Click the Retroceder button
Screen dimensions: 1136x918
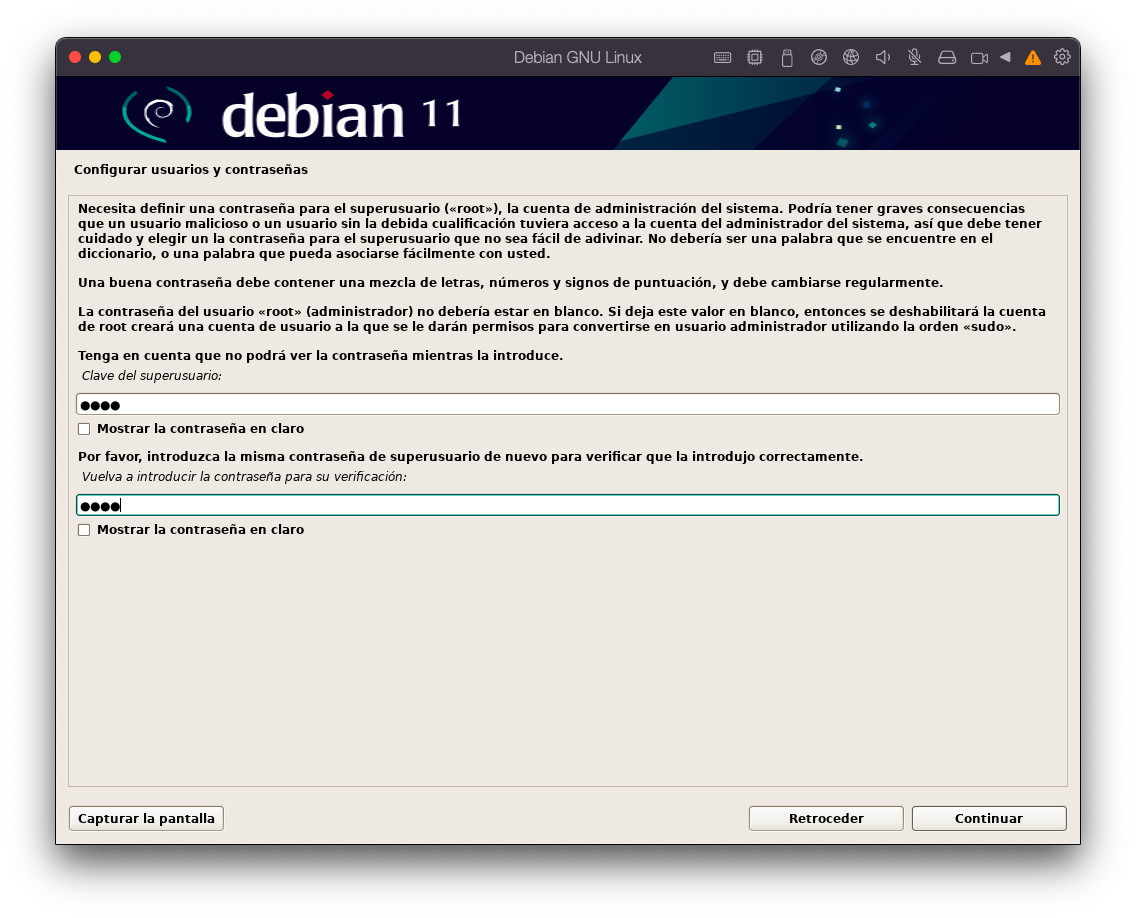pos(825,818)
